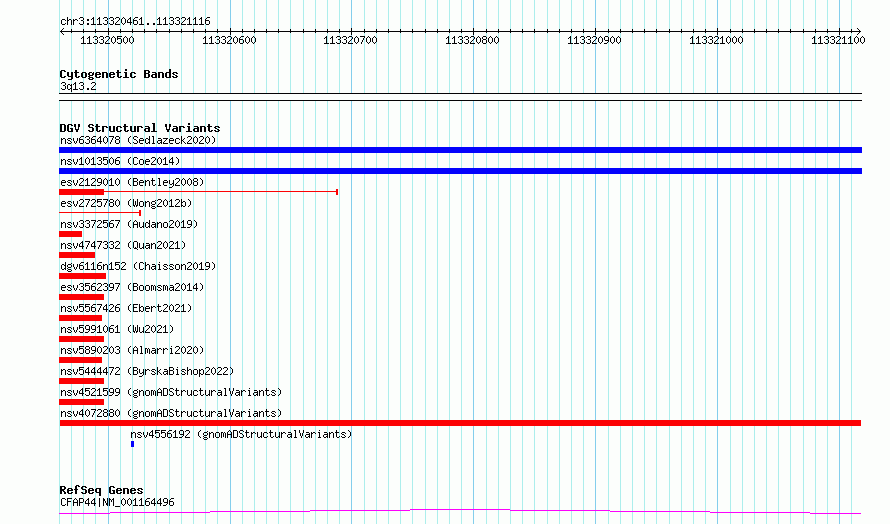
Task: Select the red bar under nsv3372567
Action: (x=70, y=234)
